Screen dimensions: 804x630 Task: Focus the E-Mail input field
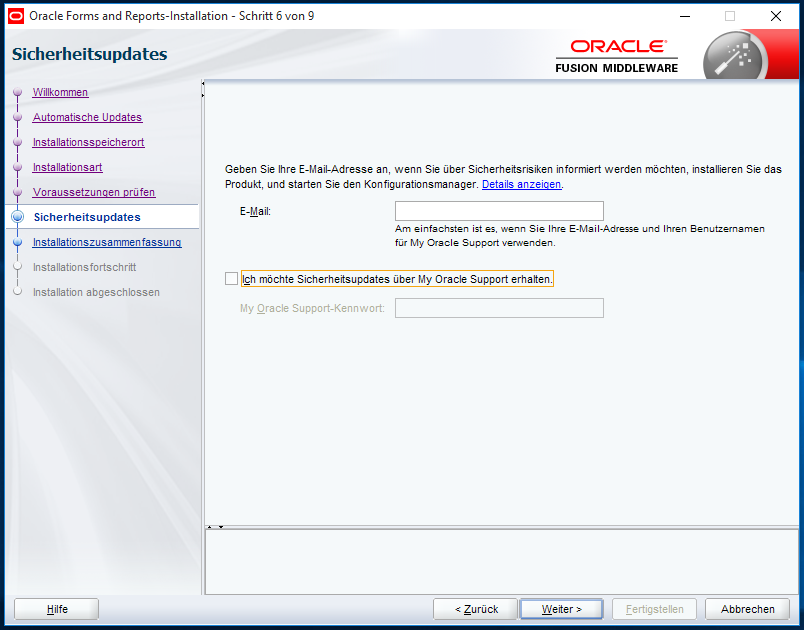point(499,211)
